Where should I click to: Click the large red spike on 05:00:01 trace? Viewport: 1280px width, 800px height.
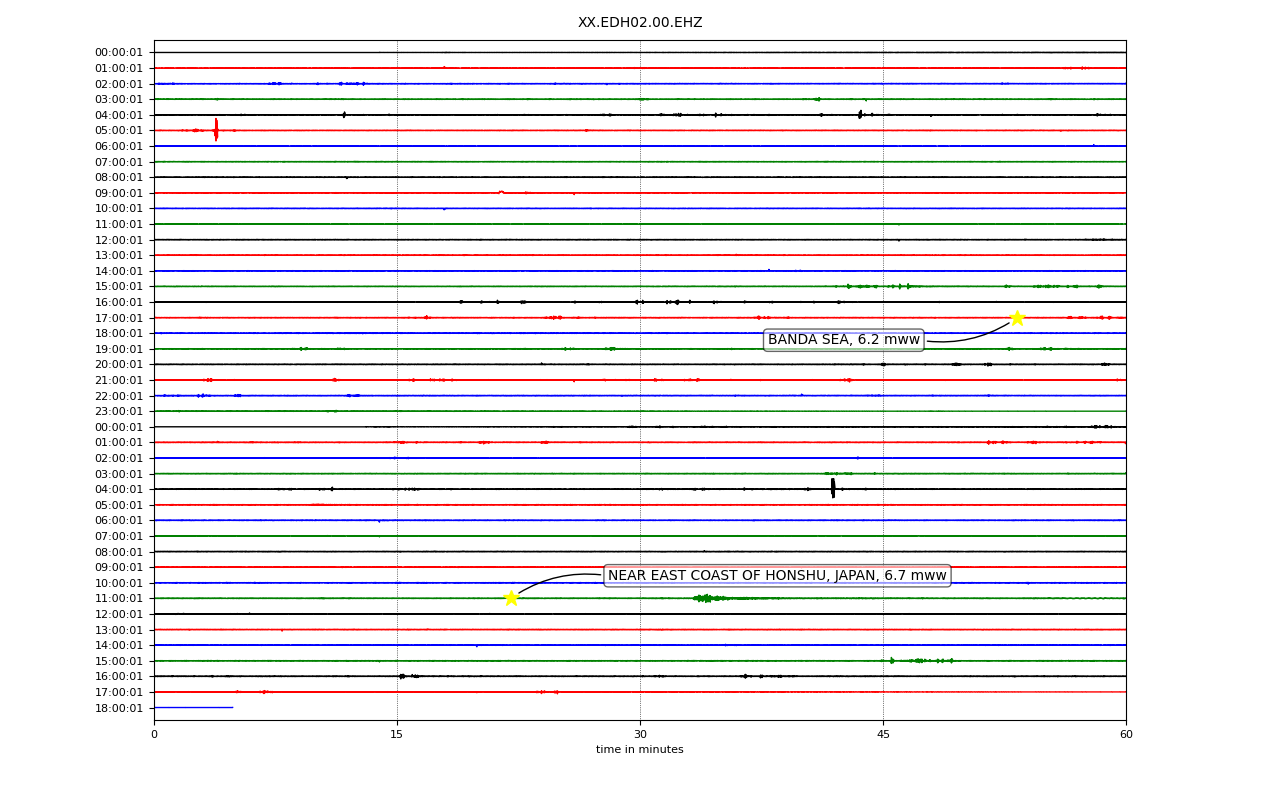[x=216, y=130]
